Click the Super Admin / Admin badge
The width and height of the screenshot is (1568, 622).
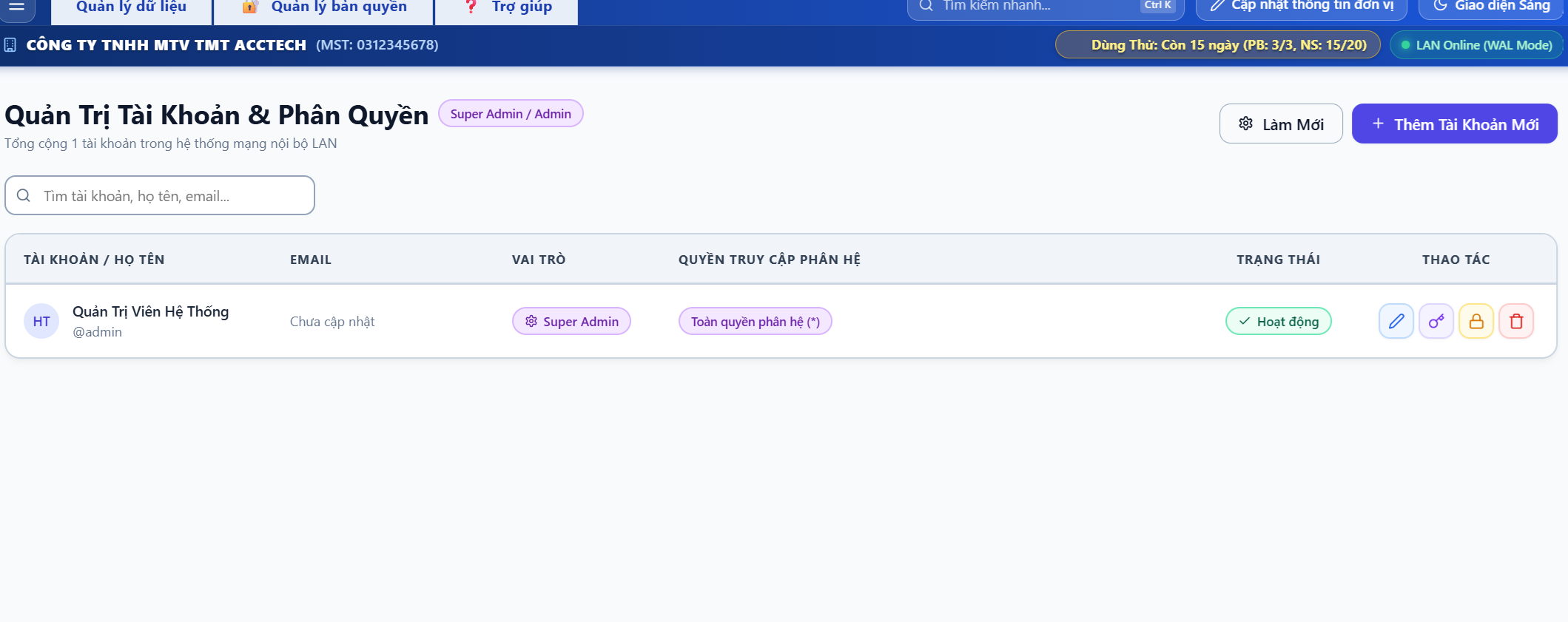click(x=511, y=114)
